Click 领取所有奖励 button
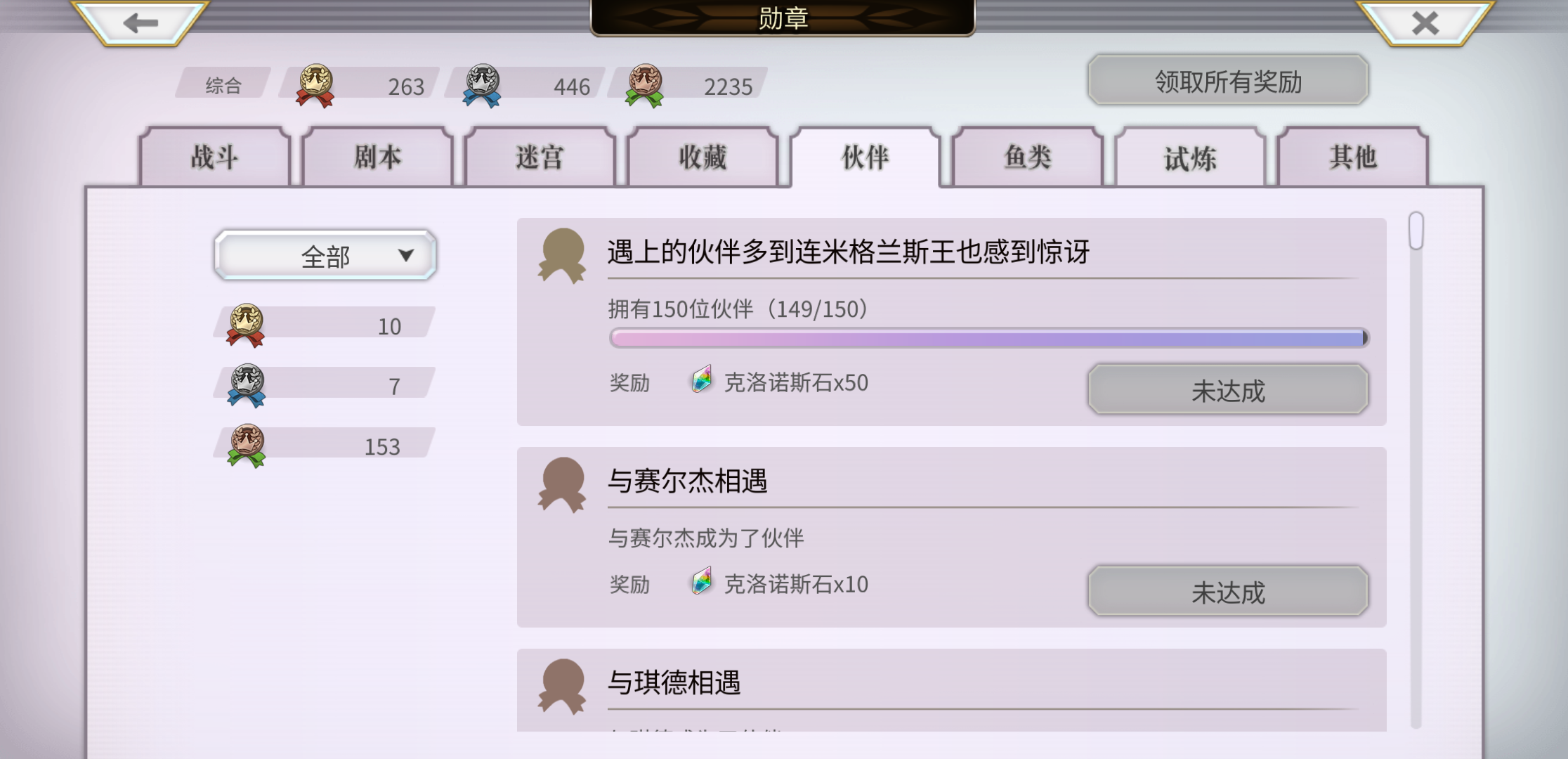The height and width of the screenshot is (759, 1568). [x=1228, y=81]
